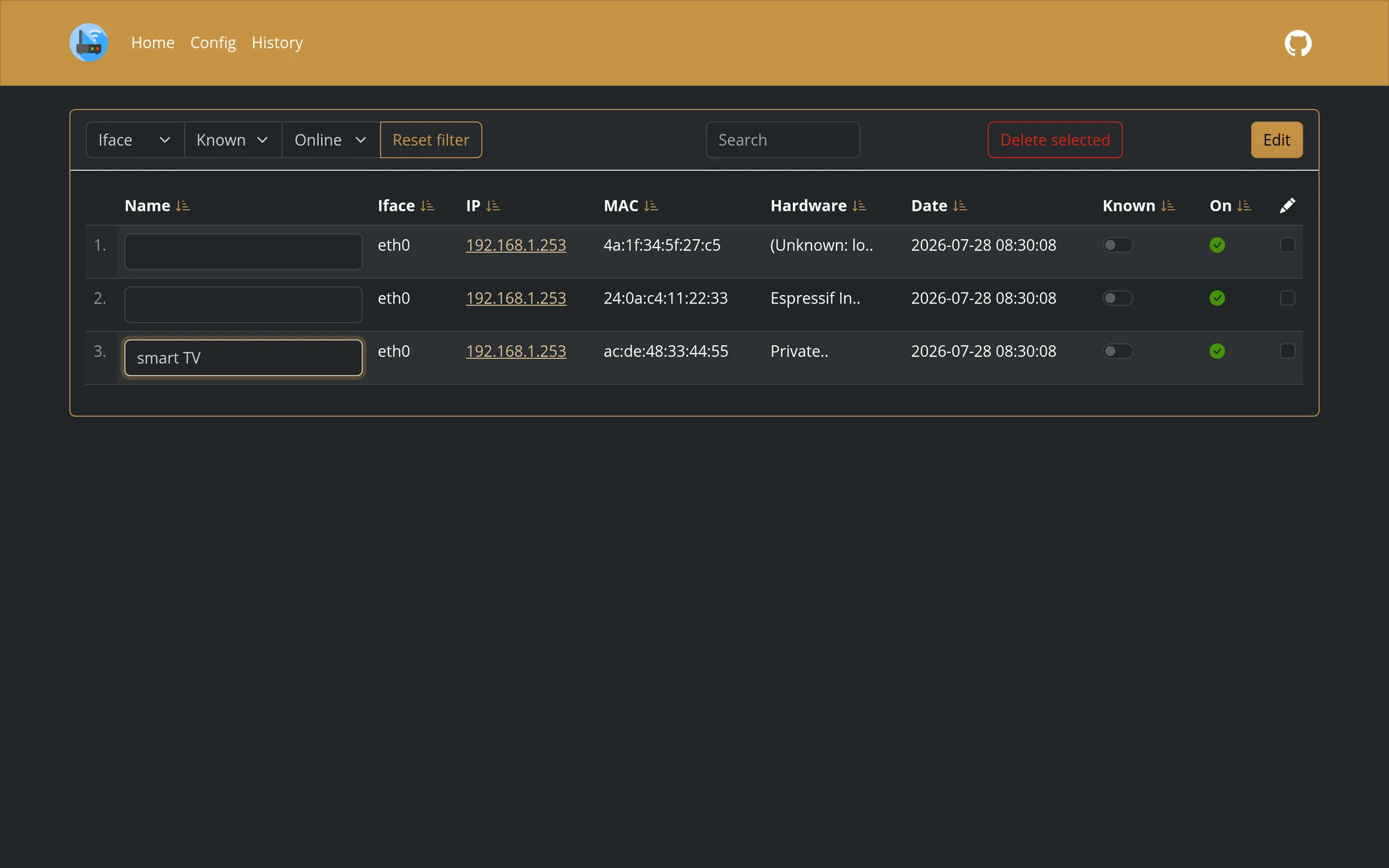Check selection box for smart TV row
1389x868 pixels.
tap(1287, 351)
